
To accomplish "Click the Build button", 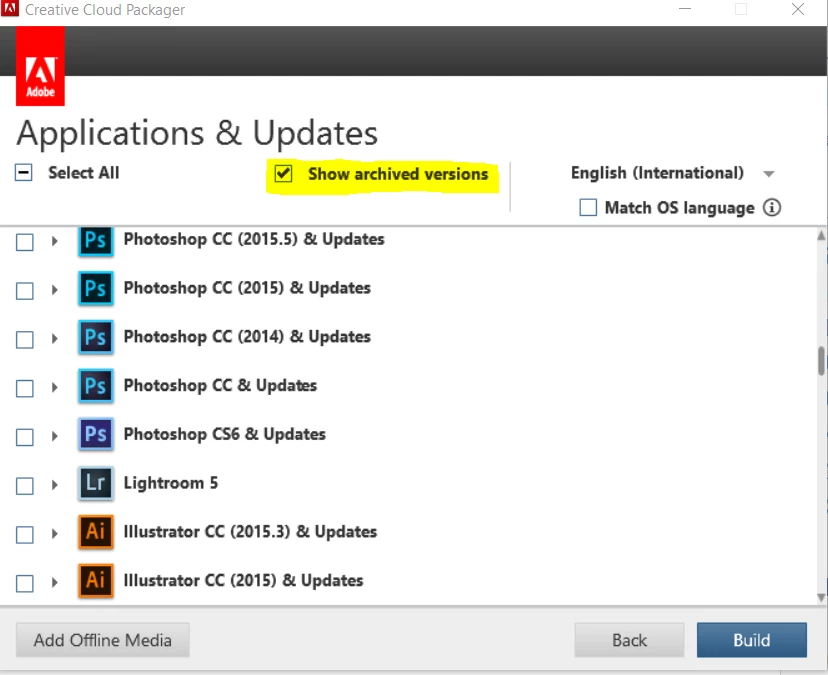I will (752, 640).
